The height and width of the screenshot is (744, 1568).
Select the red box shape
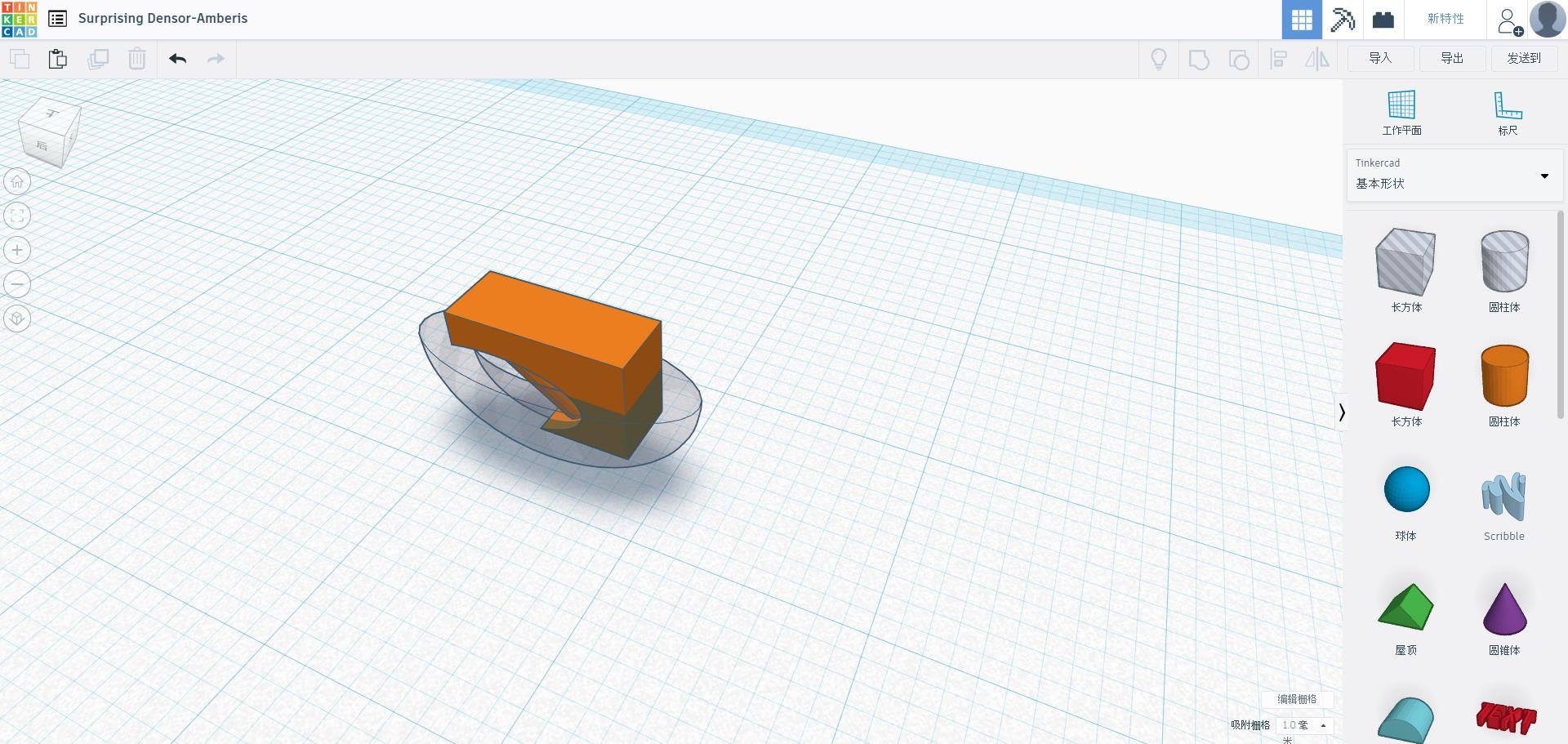1405,376
